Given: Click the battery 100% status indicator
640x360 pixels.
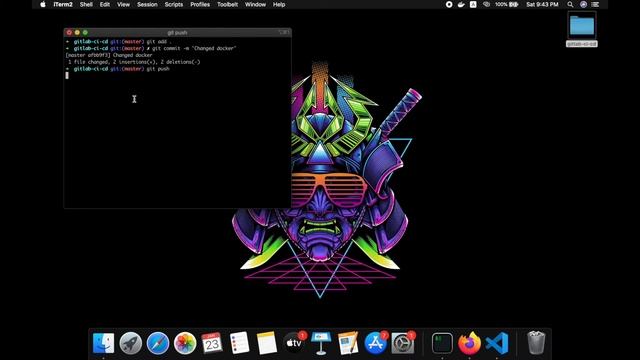Looking at the screenshot, I should 507,4.
